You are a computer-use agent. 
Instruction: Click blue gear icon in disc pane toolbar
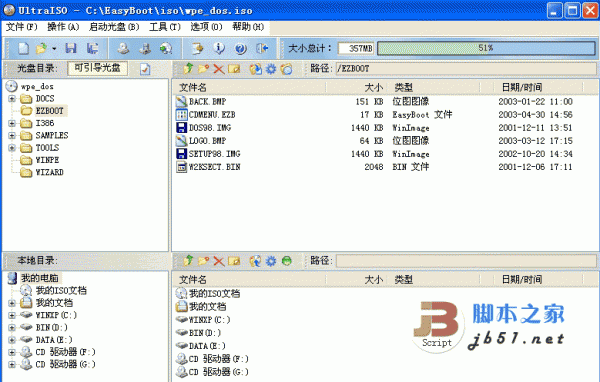271,69
